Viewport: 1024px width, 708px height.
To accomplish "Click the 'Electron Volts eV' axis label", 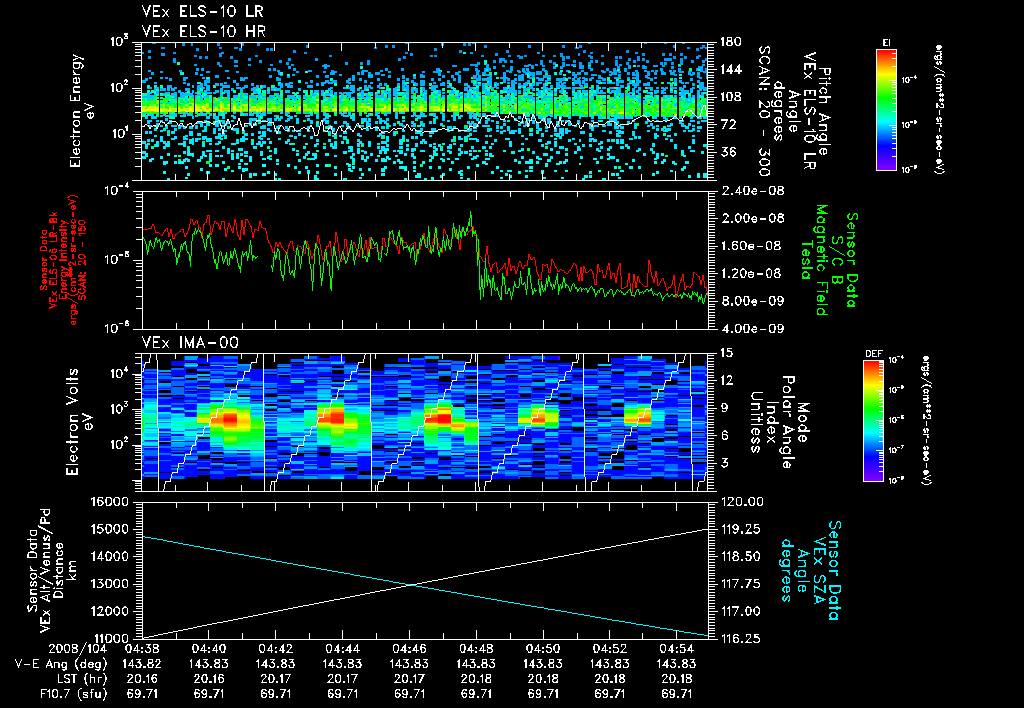I will pos(80,422).
